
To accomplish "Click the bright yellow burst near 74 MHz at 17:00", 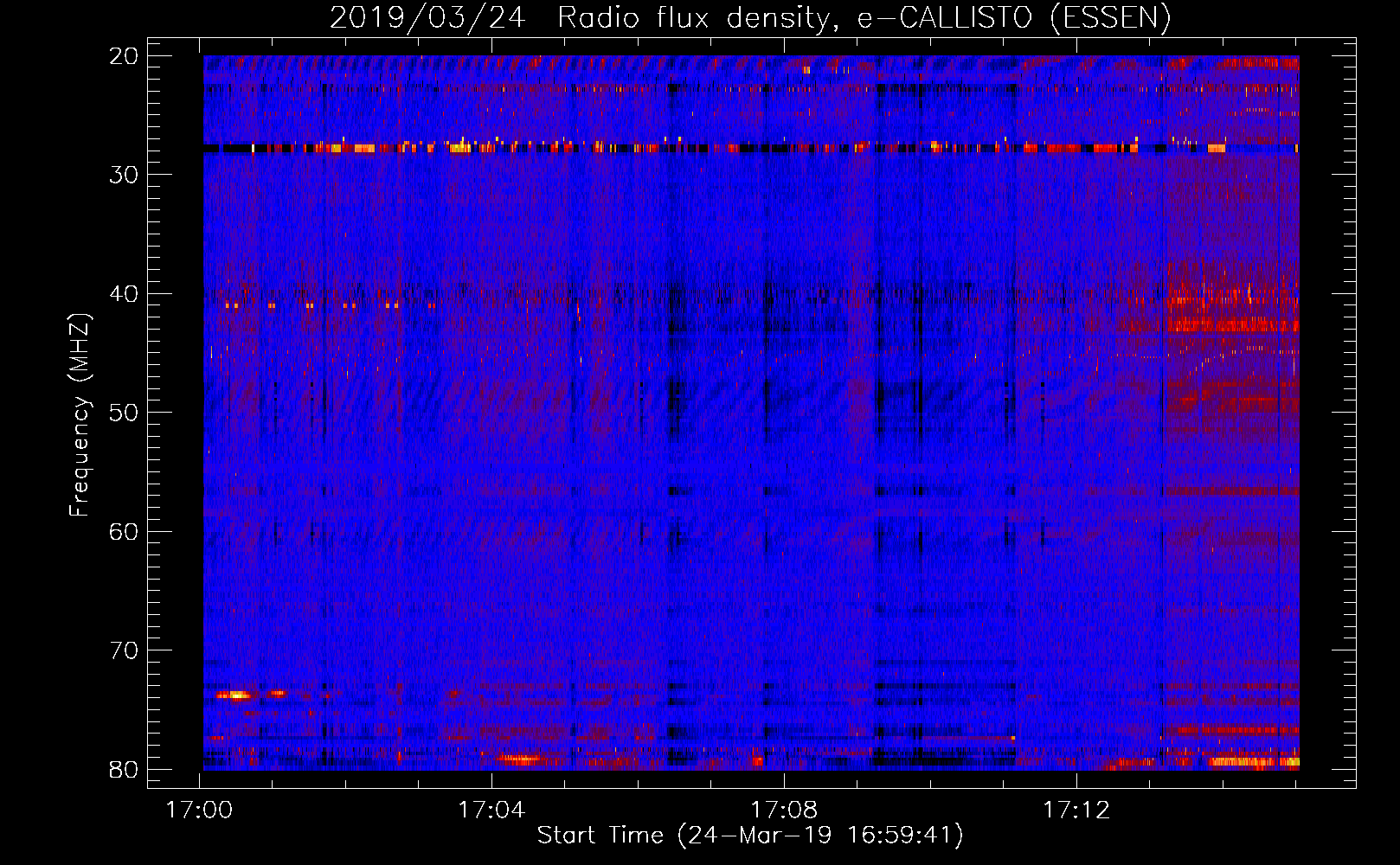I will click(234, 695).
